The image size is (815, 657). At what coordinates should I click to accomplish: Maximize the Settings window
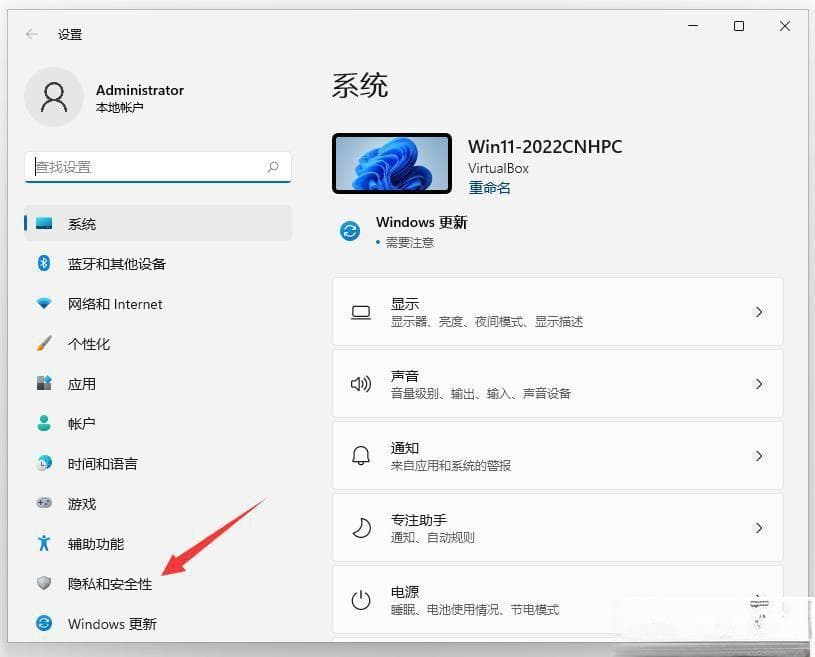(x=739, y=25)
